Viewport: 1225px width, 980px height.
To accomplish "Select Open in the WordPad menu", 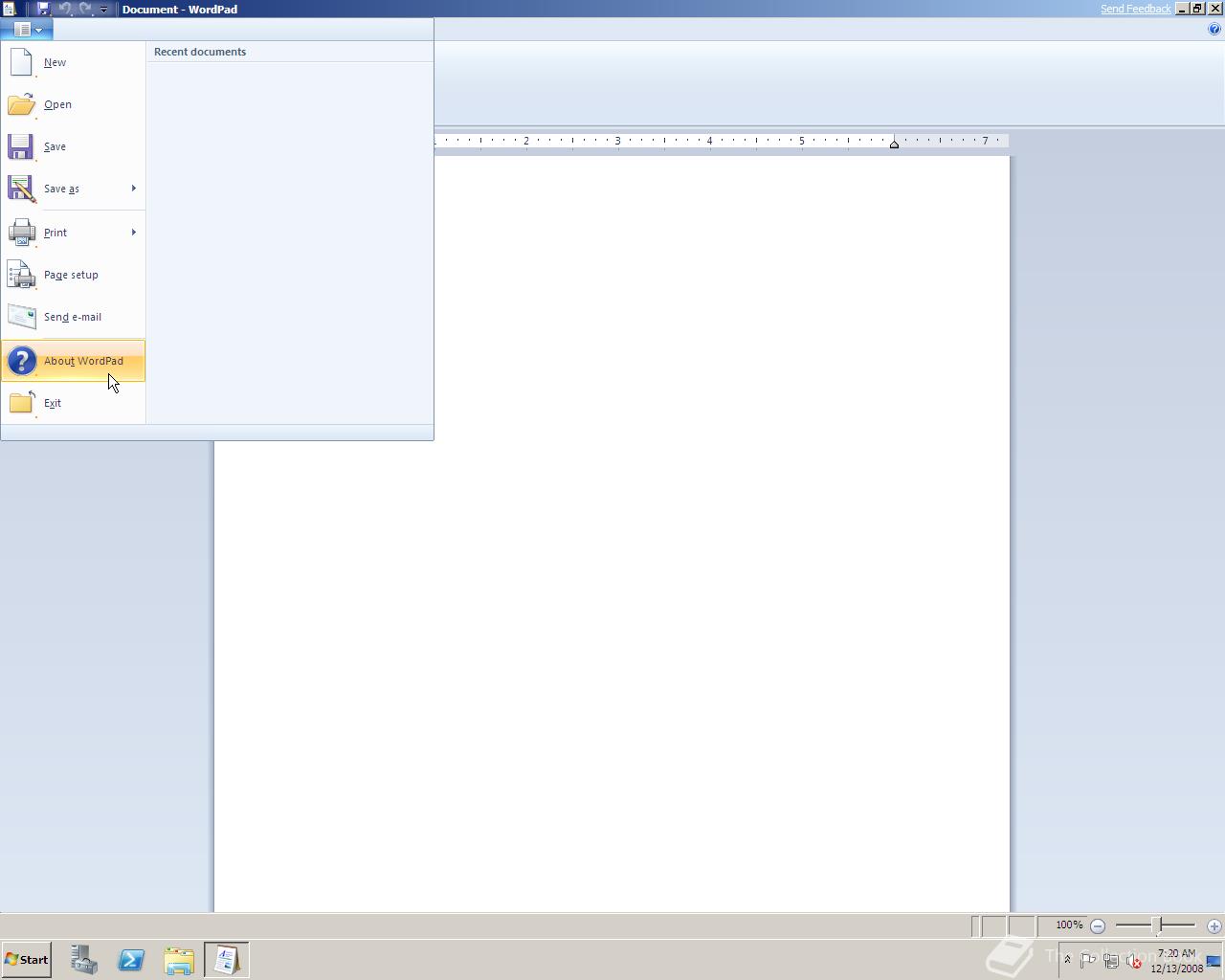I will point(73,104).
